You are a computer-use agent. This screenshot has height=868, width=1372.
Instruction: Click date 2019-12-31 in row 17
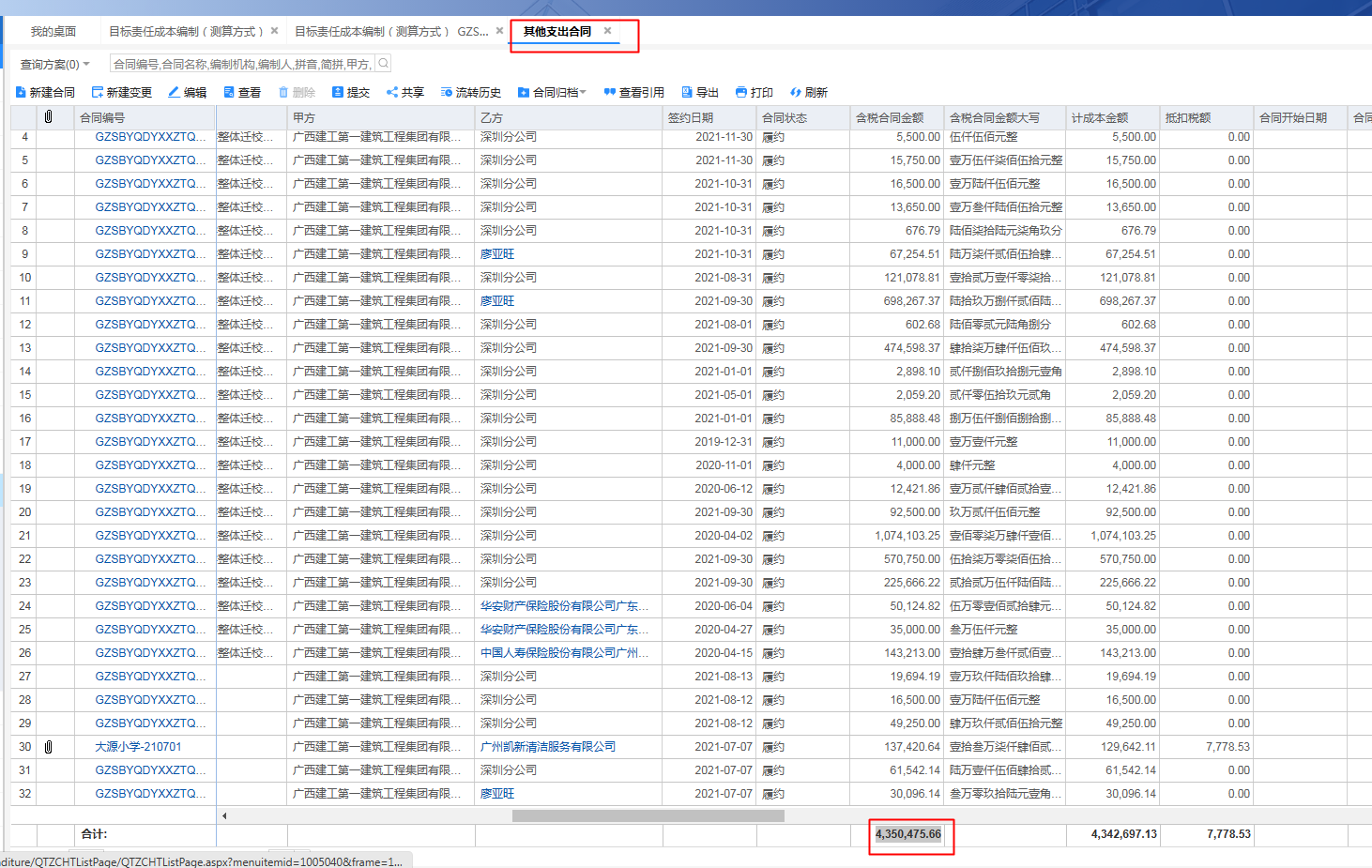(x=724, y=442)
